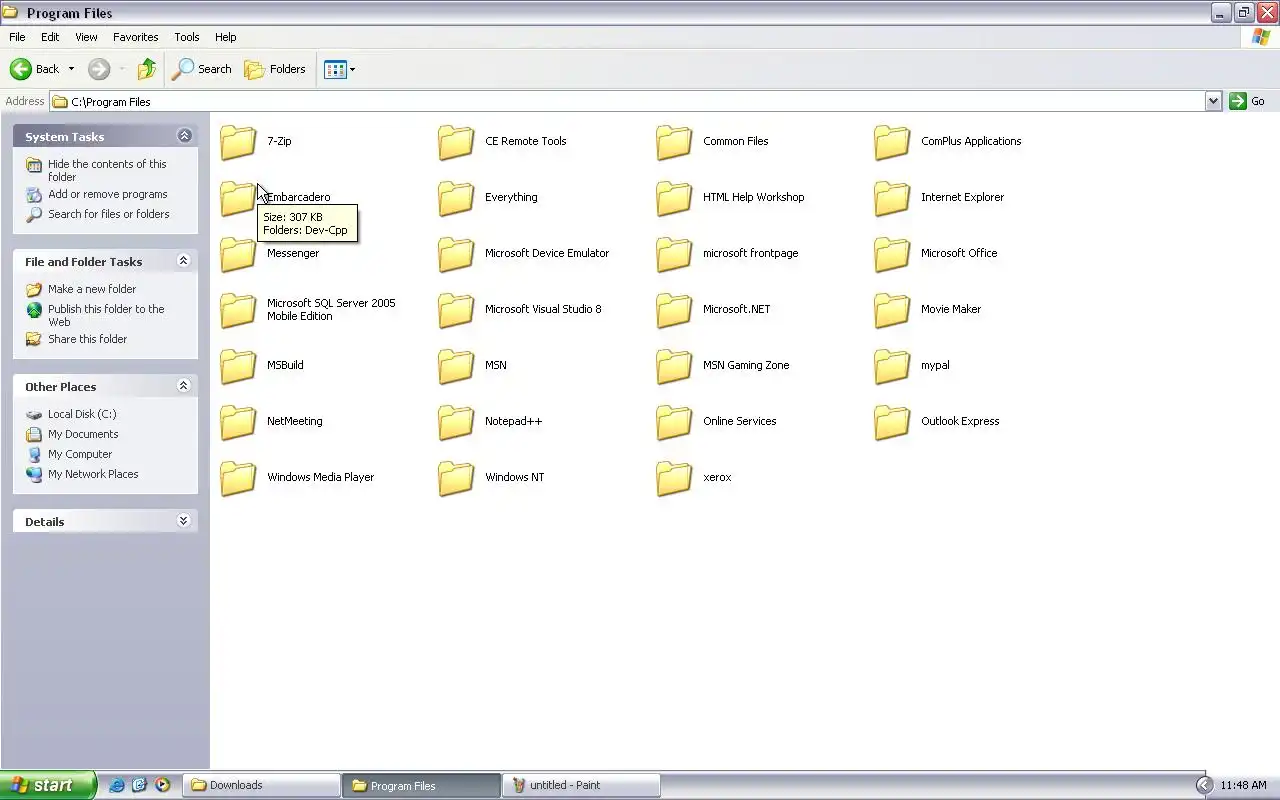Screen dimensions: 1280x800
Task: Select the Messenger folder icon
Action: point(238,254)
